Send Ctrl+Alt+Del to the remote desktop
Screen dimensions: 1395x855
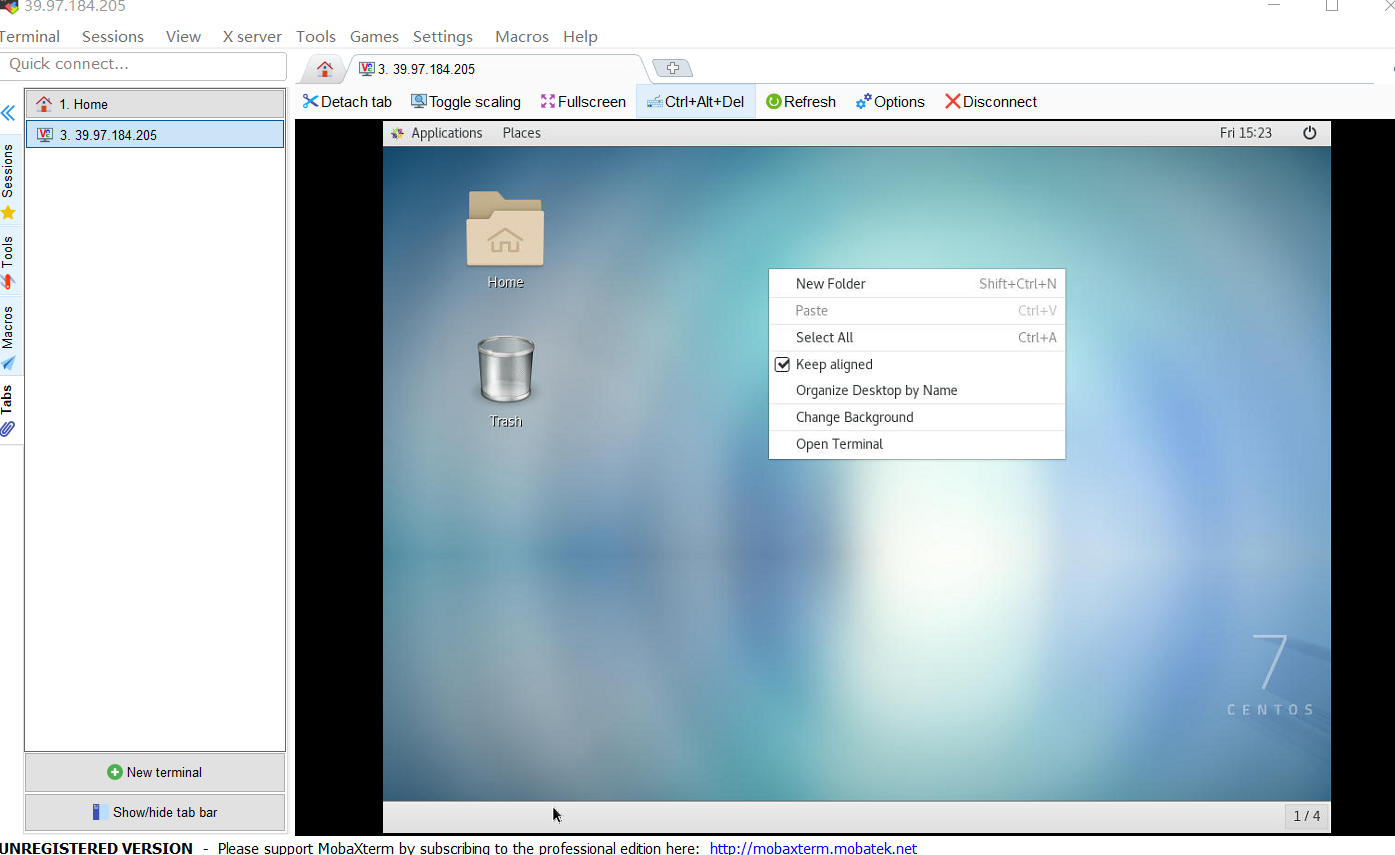coord(696,101)
